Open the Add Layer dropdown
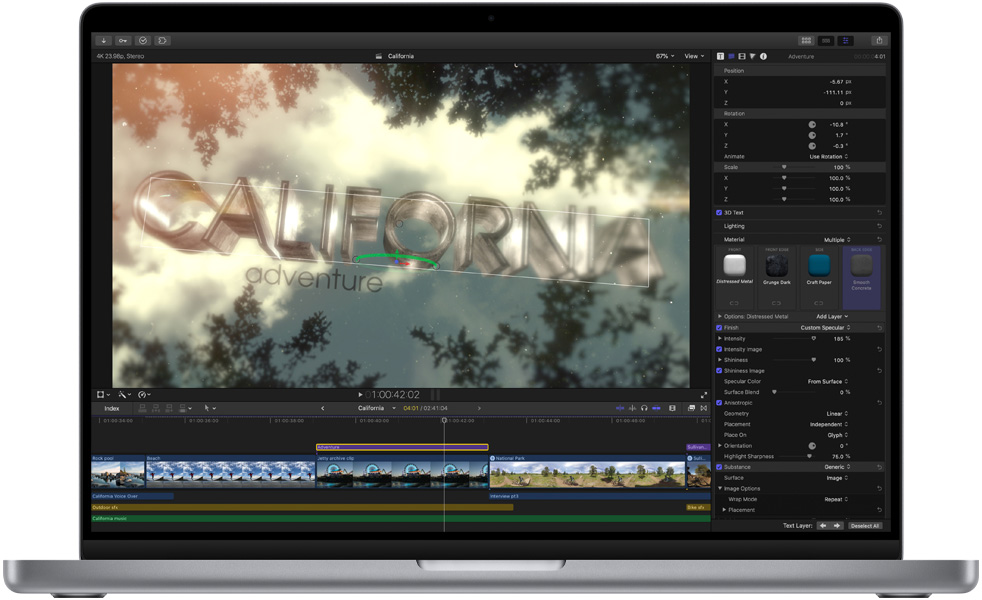The width and height of the screenshot is (982, 600). tap(832, 316)
